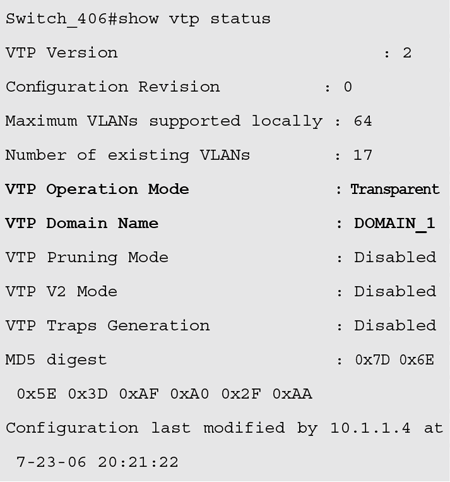Click the VTP Pruning Mode Disabled value

(x=395, y=257)
